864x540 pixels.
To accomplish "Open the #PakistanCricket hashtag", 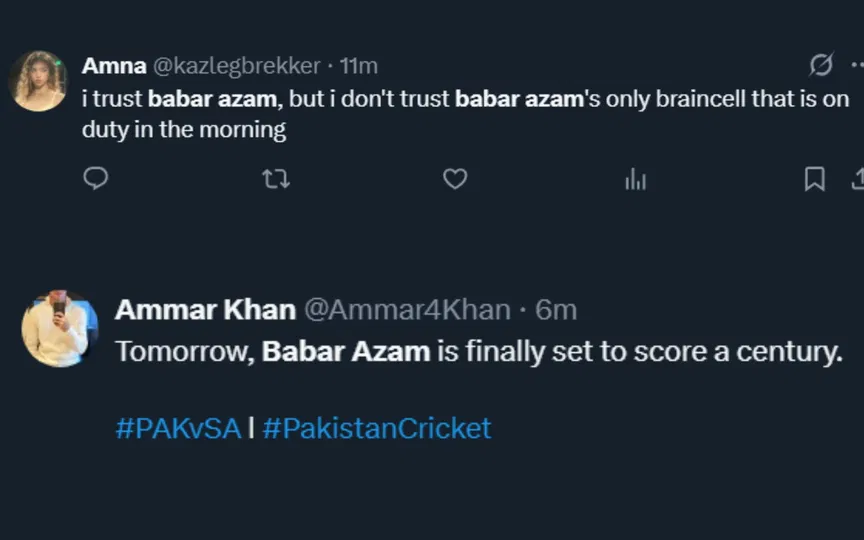I will click(377, 429).
